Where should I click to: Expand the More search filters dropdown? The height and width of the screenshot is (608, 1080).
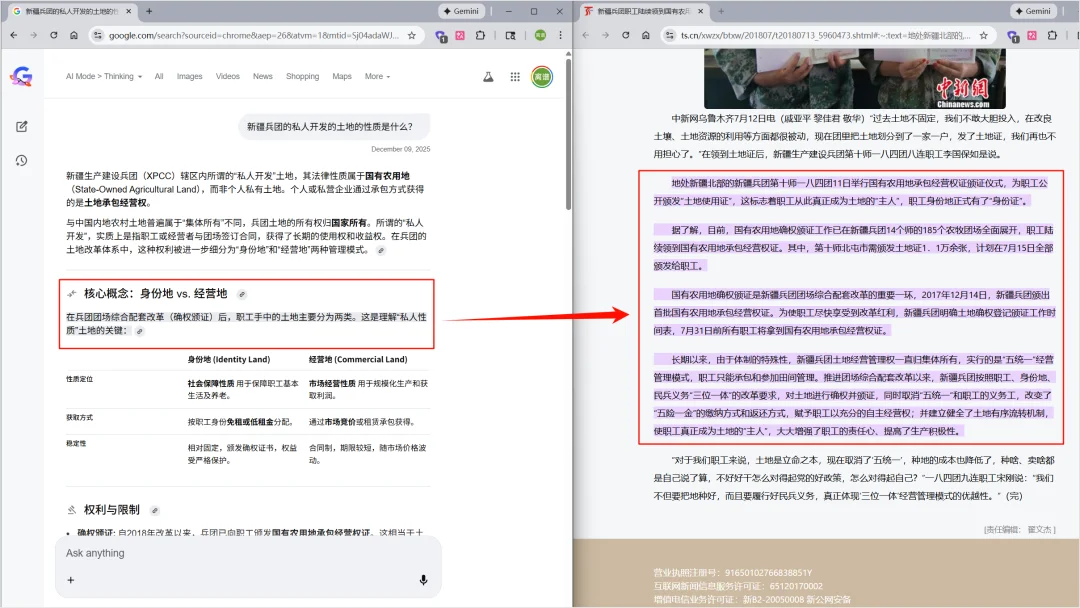pos(378,76)
